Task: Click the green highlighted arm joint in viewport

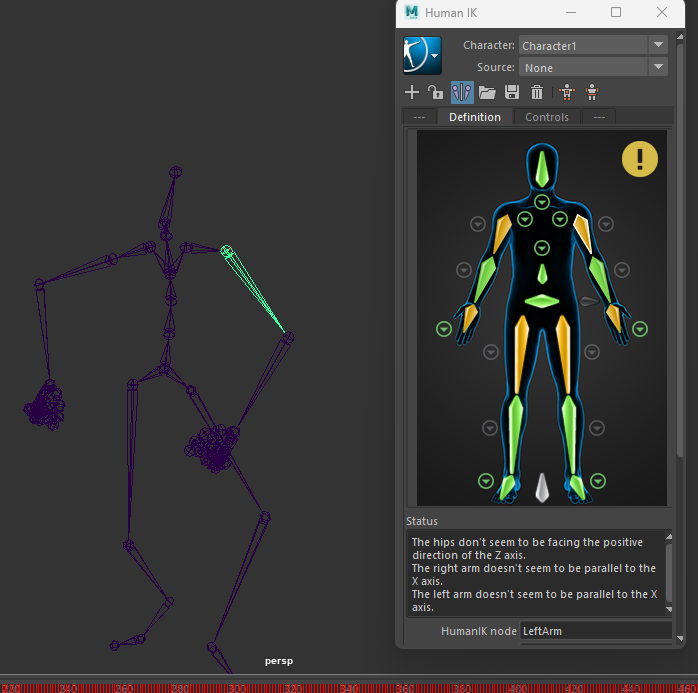Action: point(227,251)
